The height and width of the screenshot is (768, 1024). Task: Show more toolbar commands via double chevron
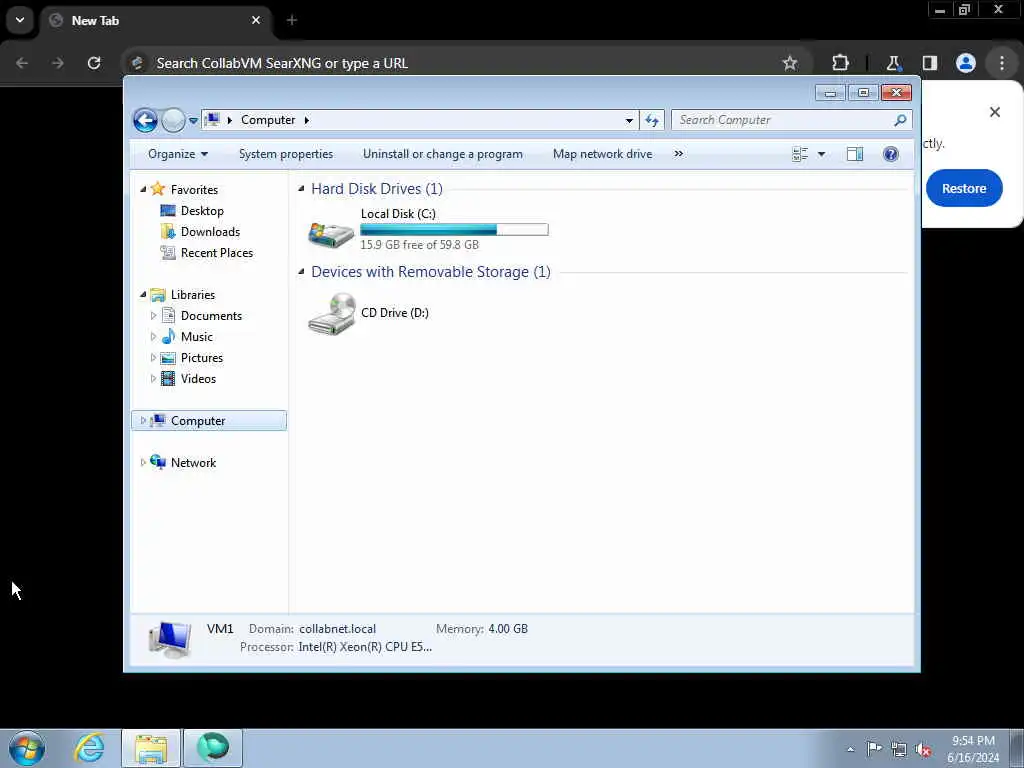679,154
